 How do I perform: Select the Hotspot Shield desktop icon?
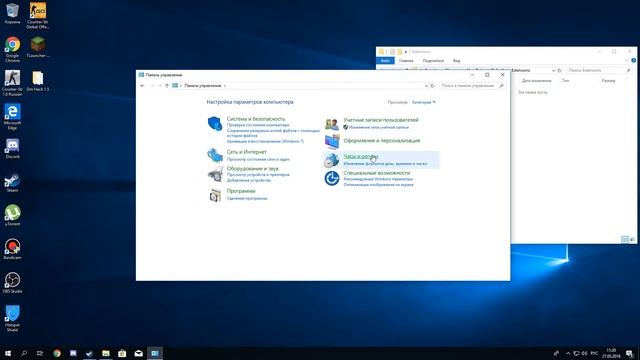click(x=12, y=318)
